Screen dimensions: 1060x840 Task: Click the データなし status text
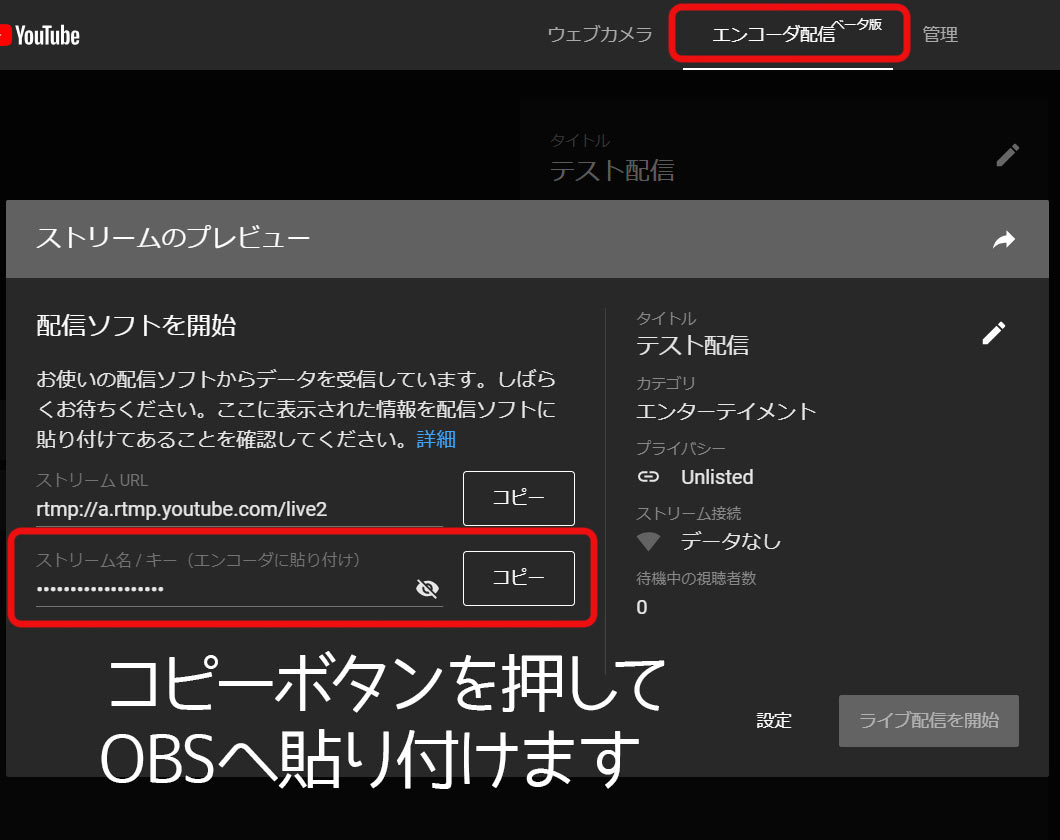(731, 541)
